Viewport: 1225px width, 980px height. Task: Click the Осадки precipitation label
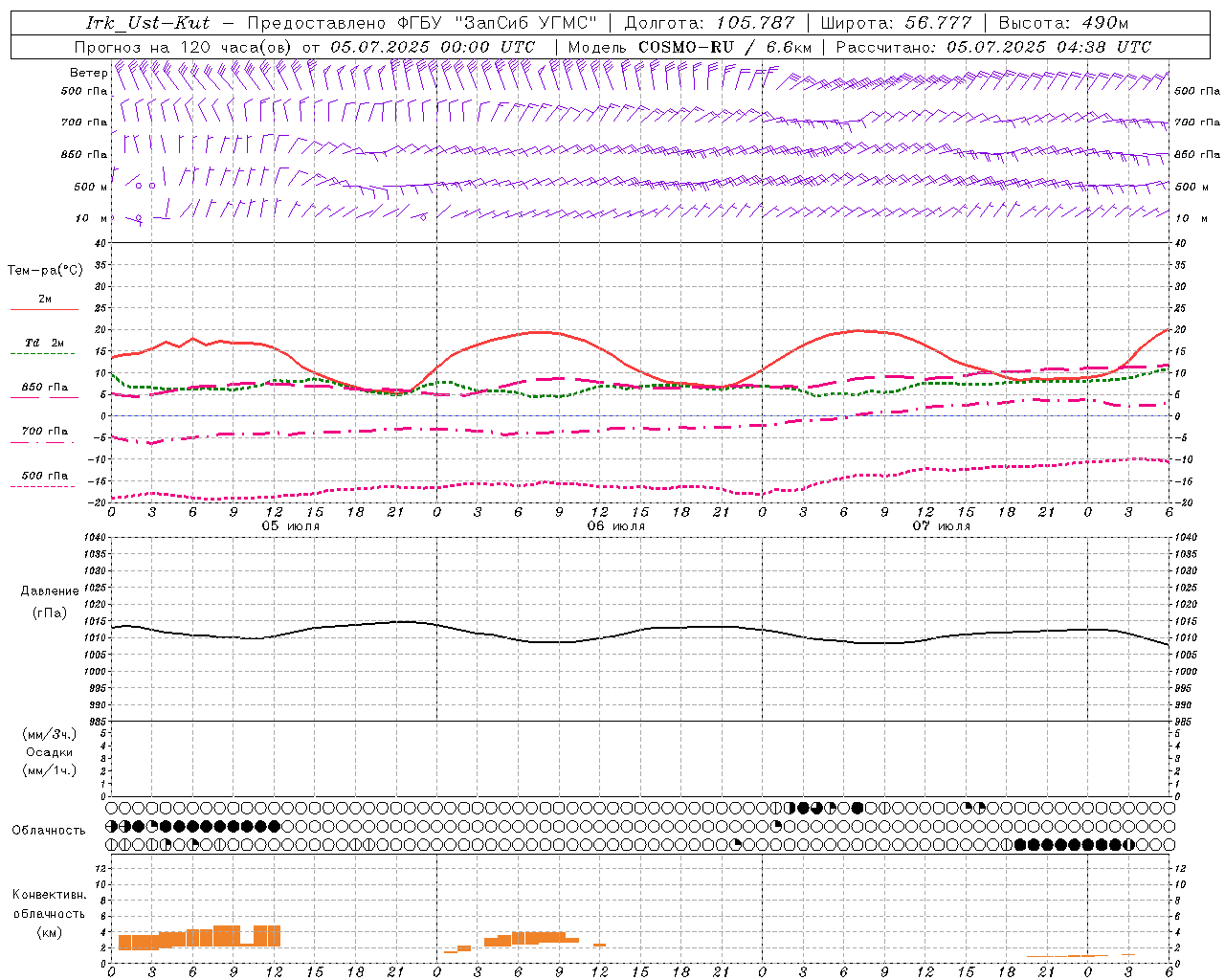coord(49,752)
